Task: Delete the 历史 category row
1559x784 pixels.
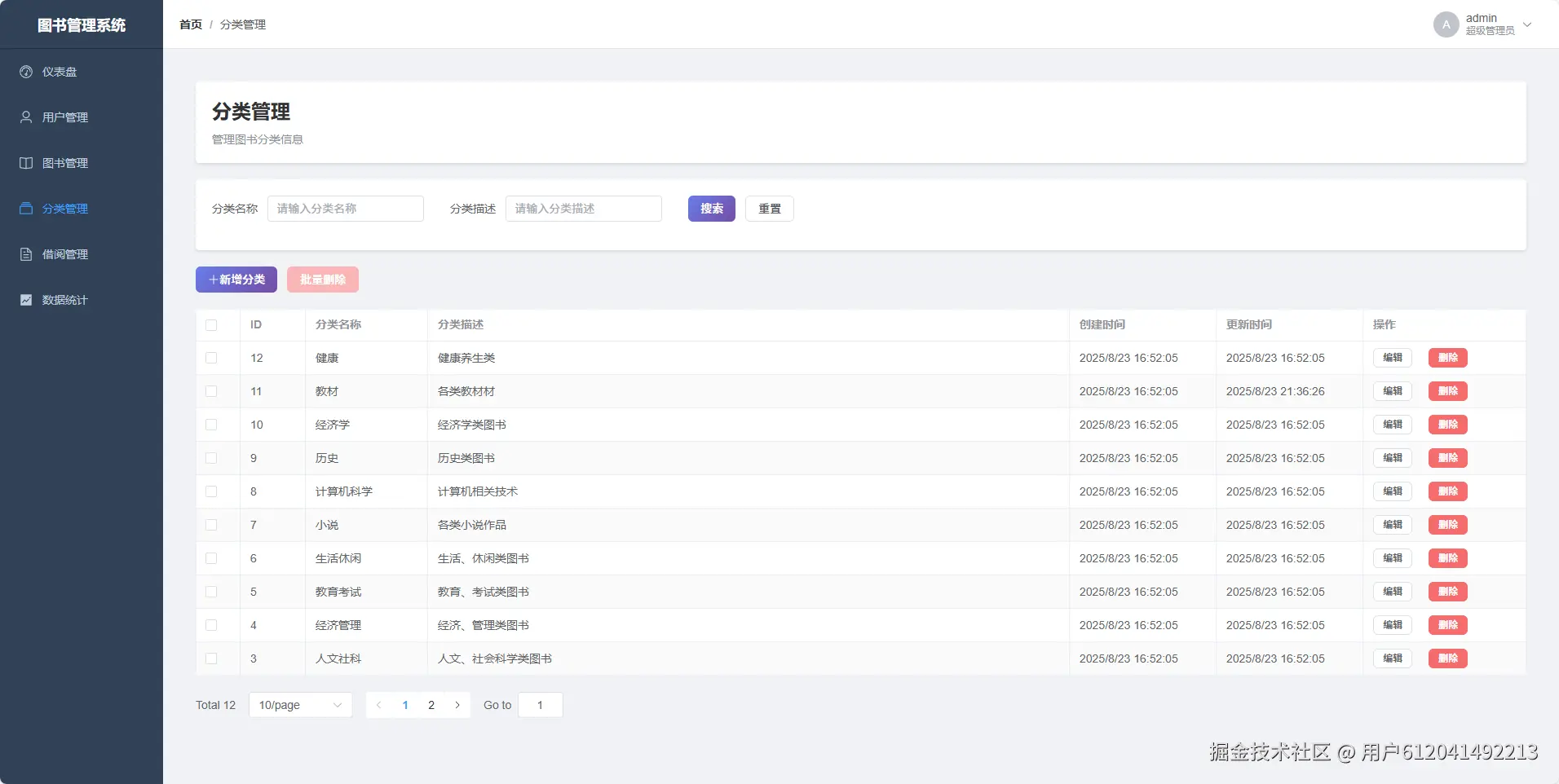Action: pyautogui.click(x=1448, y=458)
